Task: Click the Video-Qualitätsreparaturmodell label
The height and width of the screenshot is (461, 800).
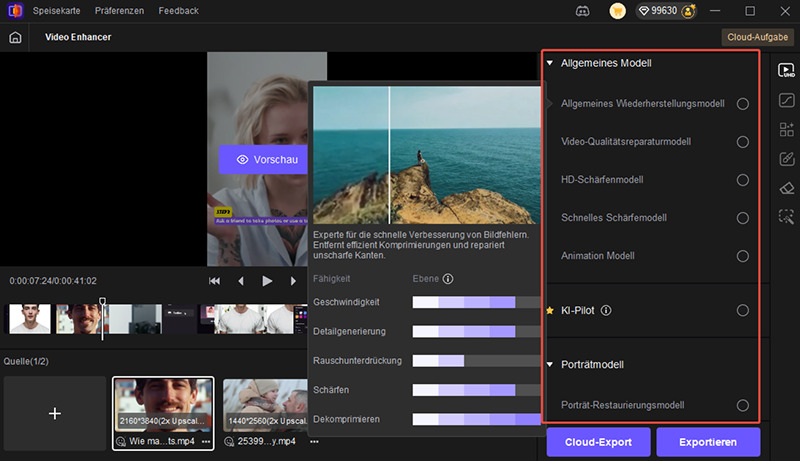Action: [626, 142]
